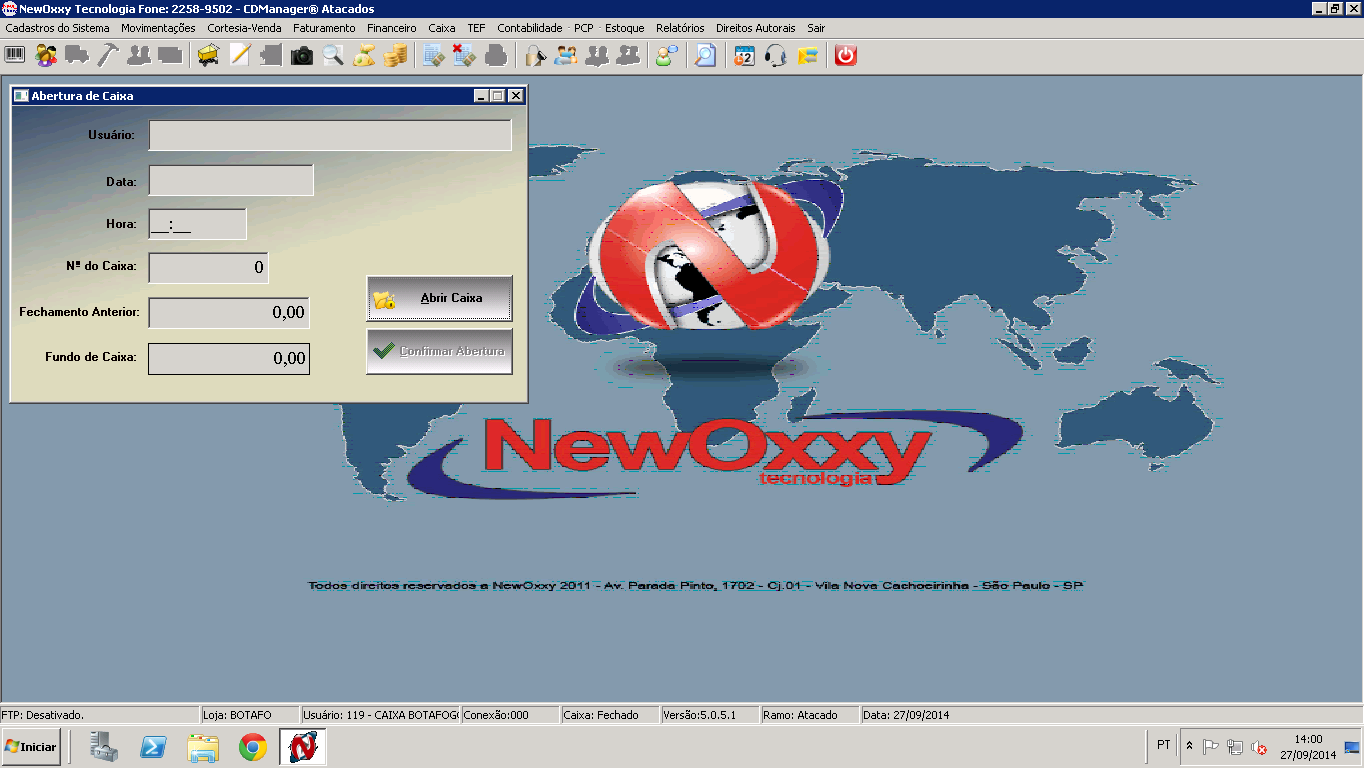This screenshot has height=768, width=1364.
Task: Open Google Chrome from the taskbar
Action: (253, 747)
